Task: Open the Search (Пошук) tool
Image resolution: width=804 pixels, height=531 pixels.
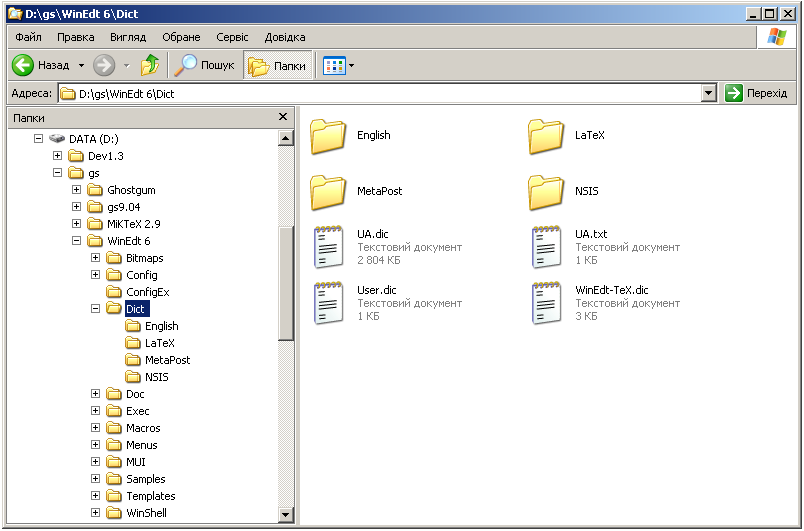Action: point(204,66)
